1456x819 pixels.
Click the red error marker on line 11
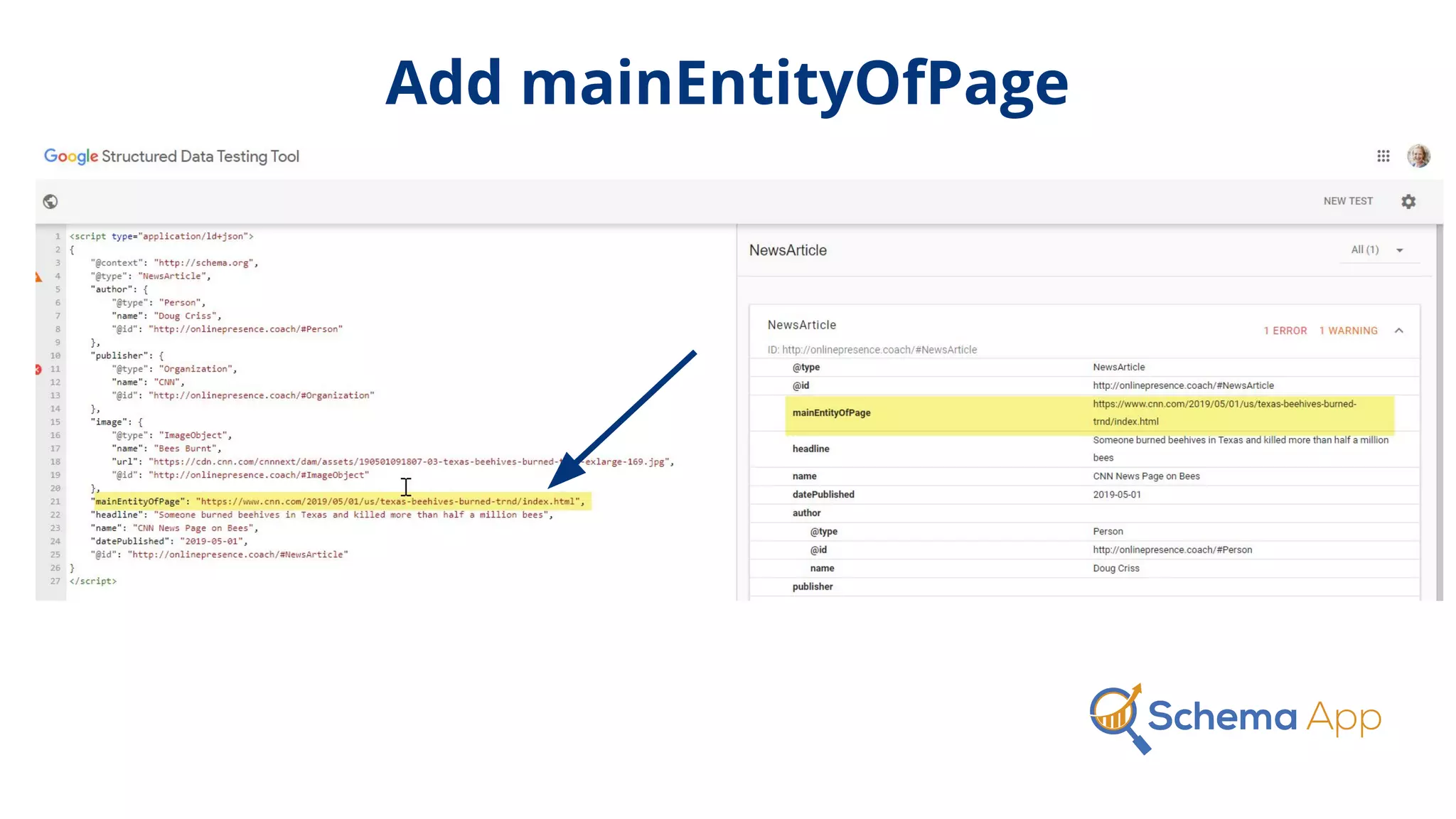pyautogui.click(x=38, y=369)
